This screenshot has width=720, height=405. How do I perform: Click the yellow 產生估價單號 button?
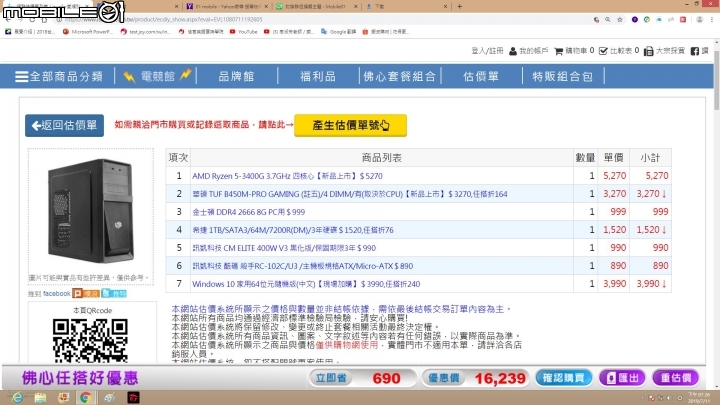(350, 125)
